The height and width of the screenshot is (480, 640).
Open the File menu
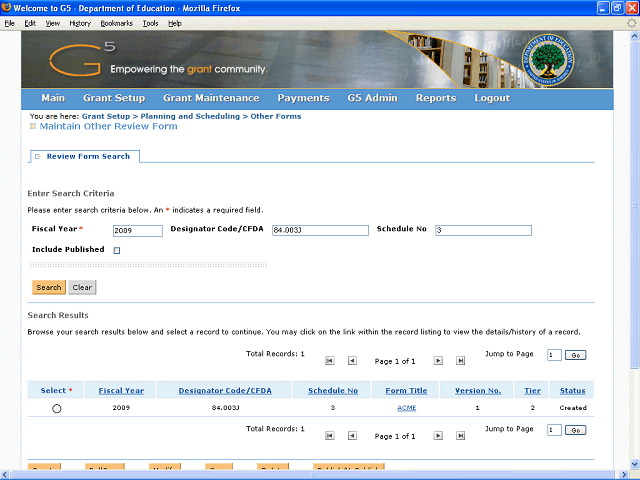pos(9,23)
